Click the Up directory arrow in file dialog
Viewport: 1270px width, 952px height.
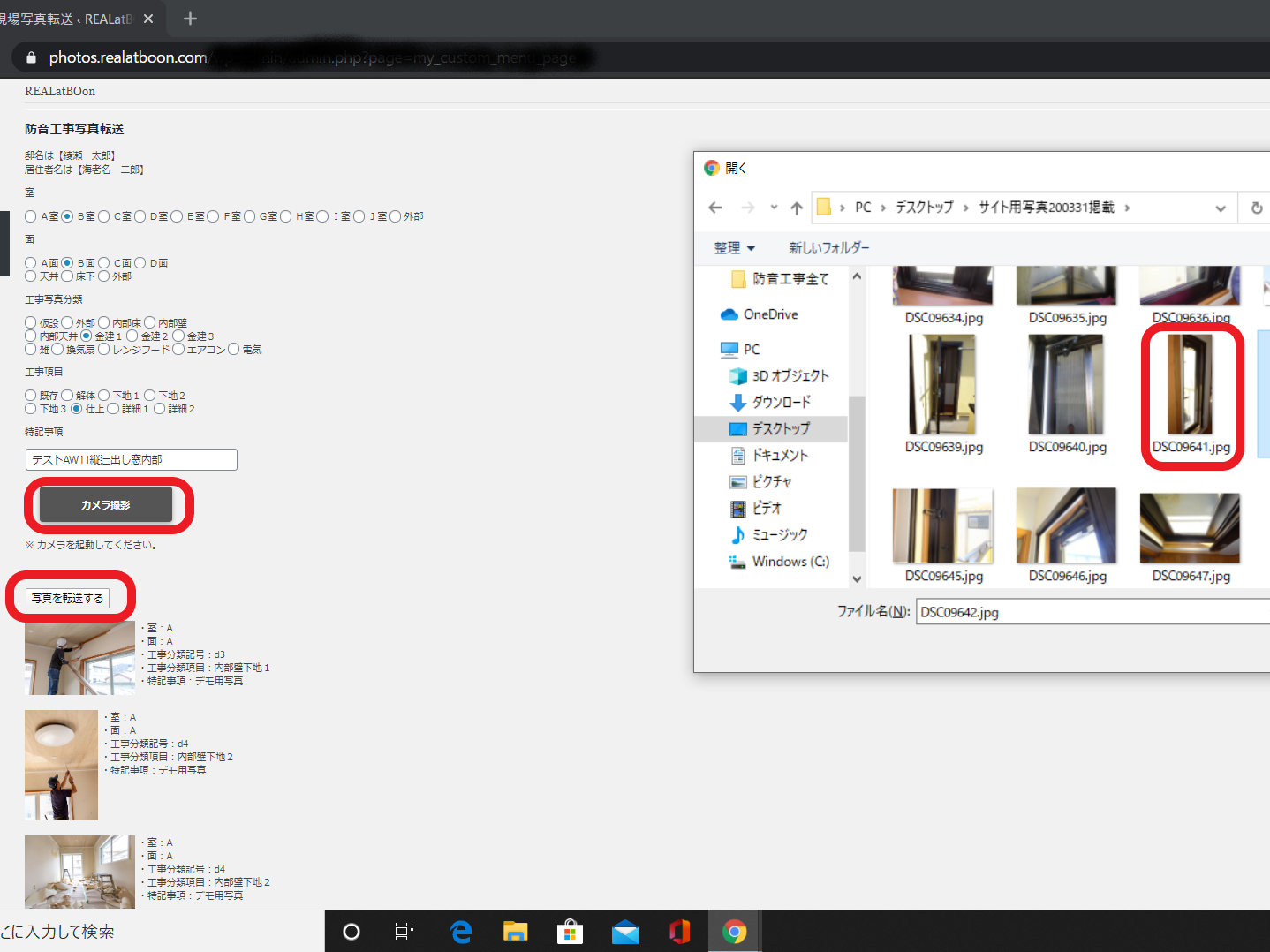797,208
